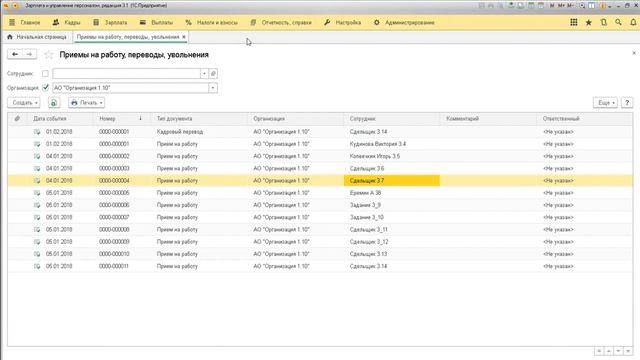Click document icon of Кадровый перевод row
The image size is (640, 360).
click(37, 132)
